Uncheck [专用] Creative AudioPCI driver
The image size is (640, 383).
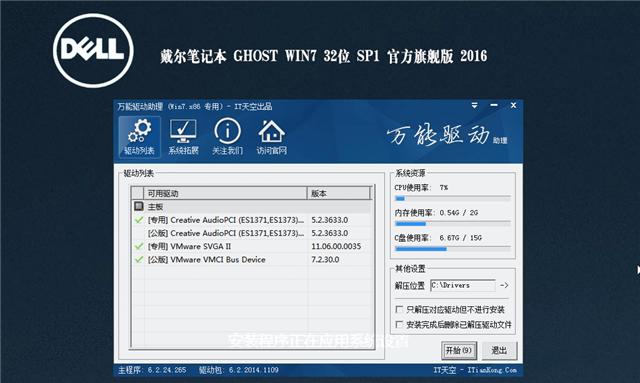(139, 220)
